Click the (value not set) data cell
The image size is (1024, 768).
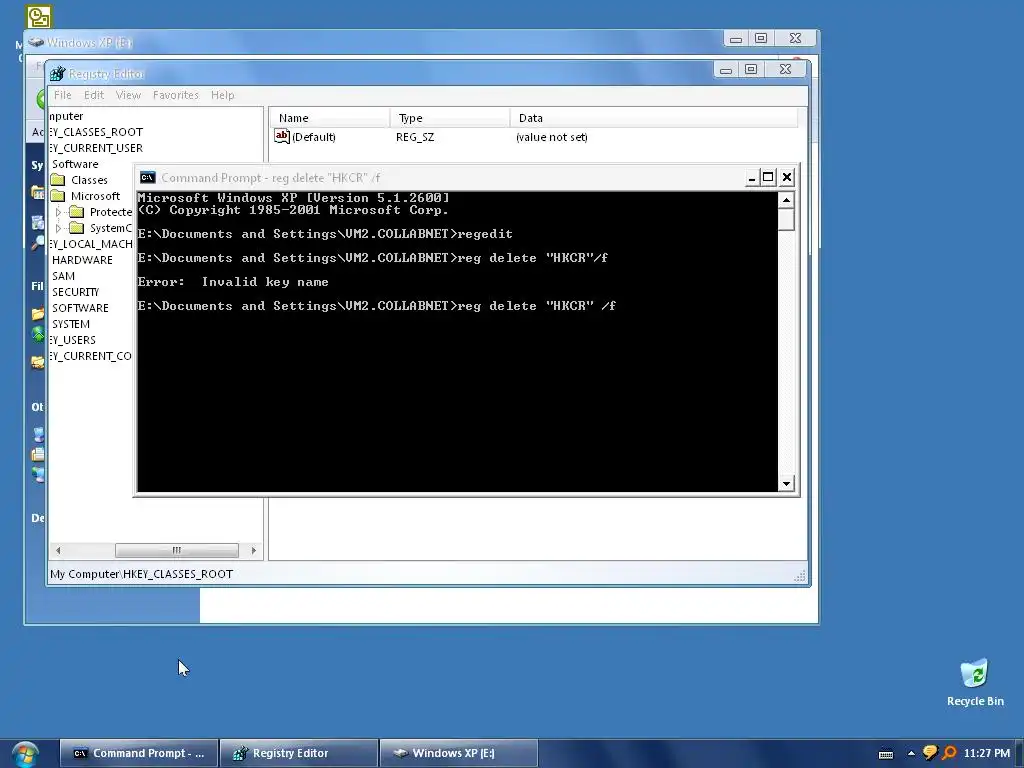tap(552, 136)
